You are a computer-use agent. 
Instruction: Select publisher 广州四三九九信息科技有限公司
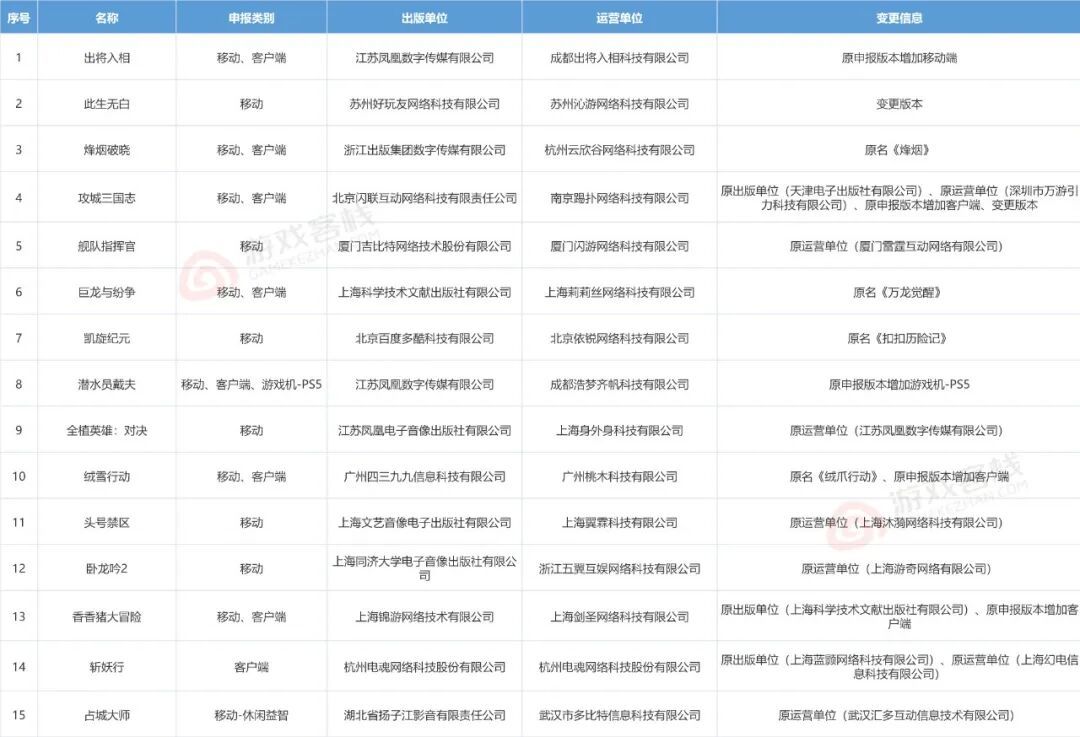tap(424, 477)
